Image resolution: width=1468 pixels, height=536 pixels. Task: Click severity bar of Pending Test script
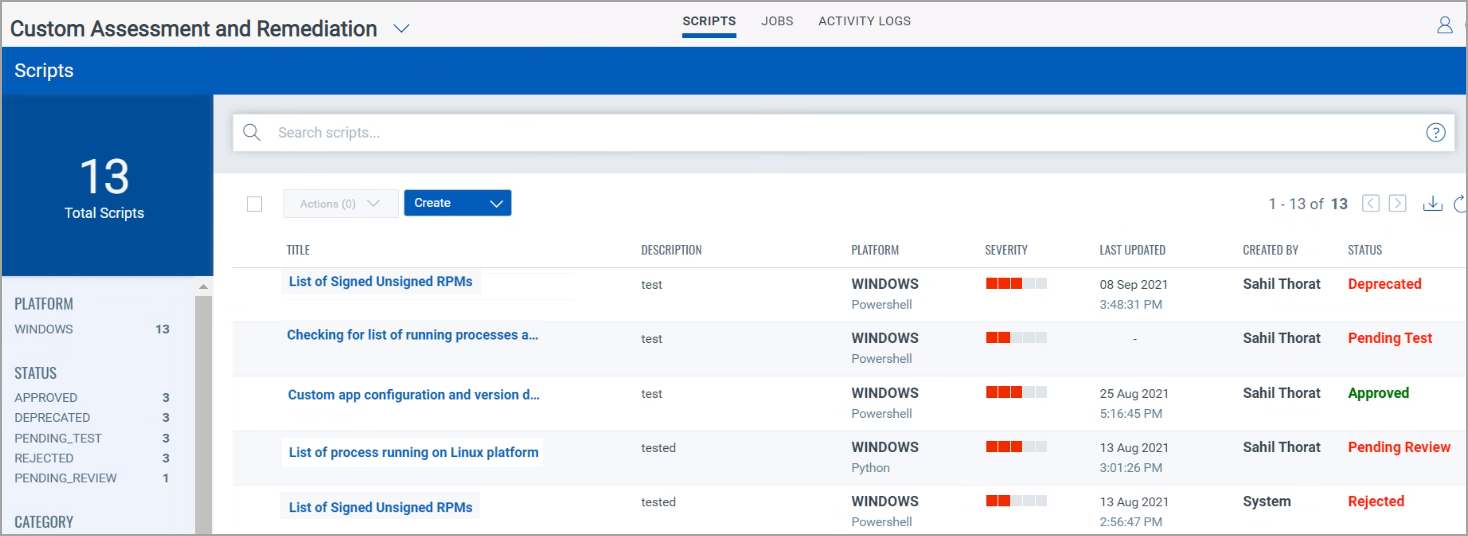click(x=1015, y=338)
